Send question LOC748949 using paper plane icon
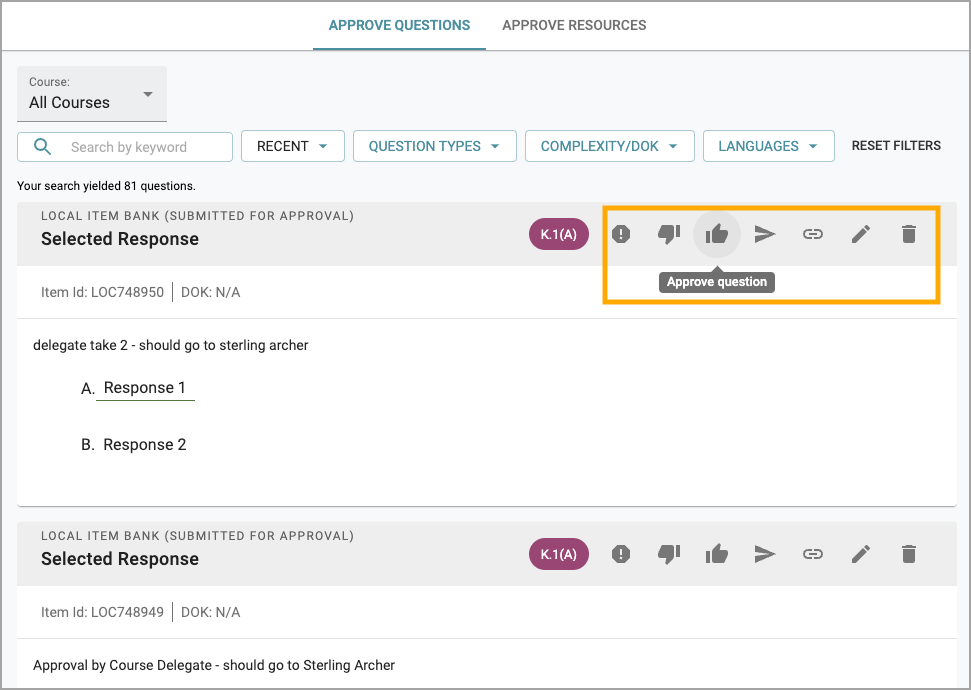This screenshot has width=971, height=690. point(765,554)
